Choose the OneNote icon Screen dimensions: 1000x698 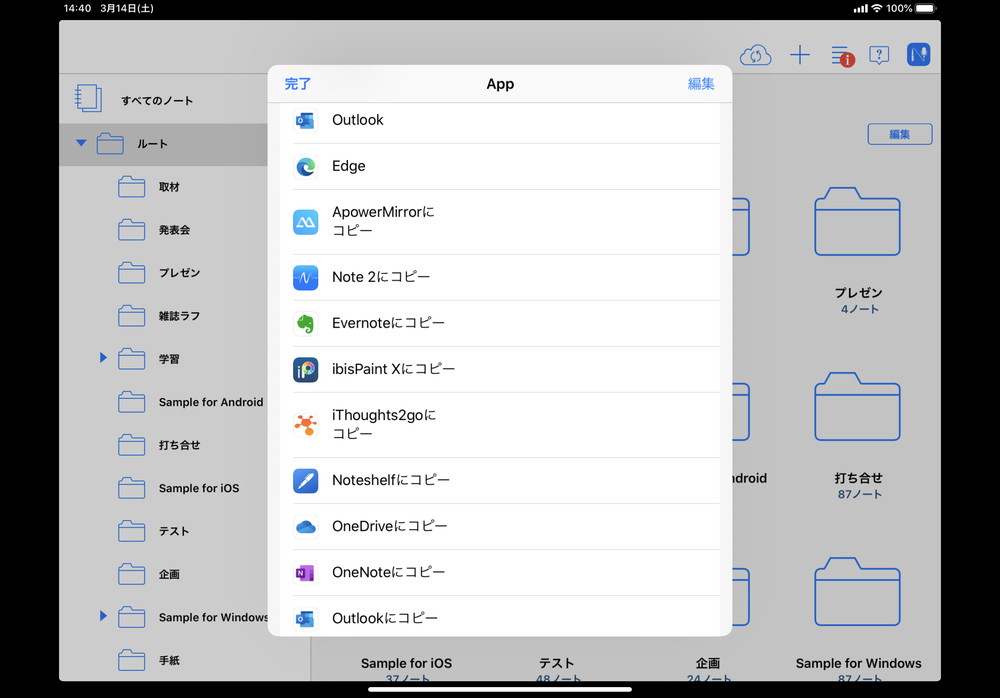[x=305, y=573]
